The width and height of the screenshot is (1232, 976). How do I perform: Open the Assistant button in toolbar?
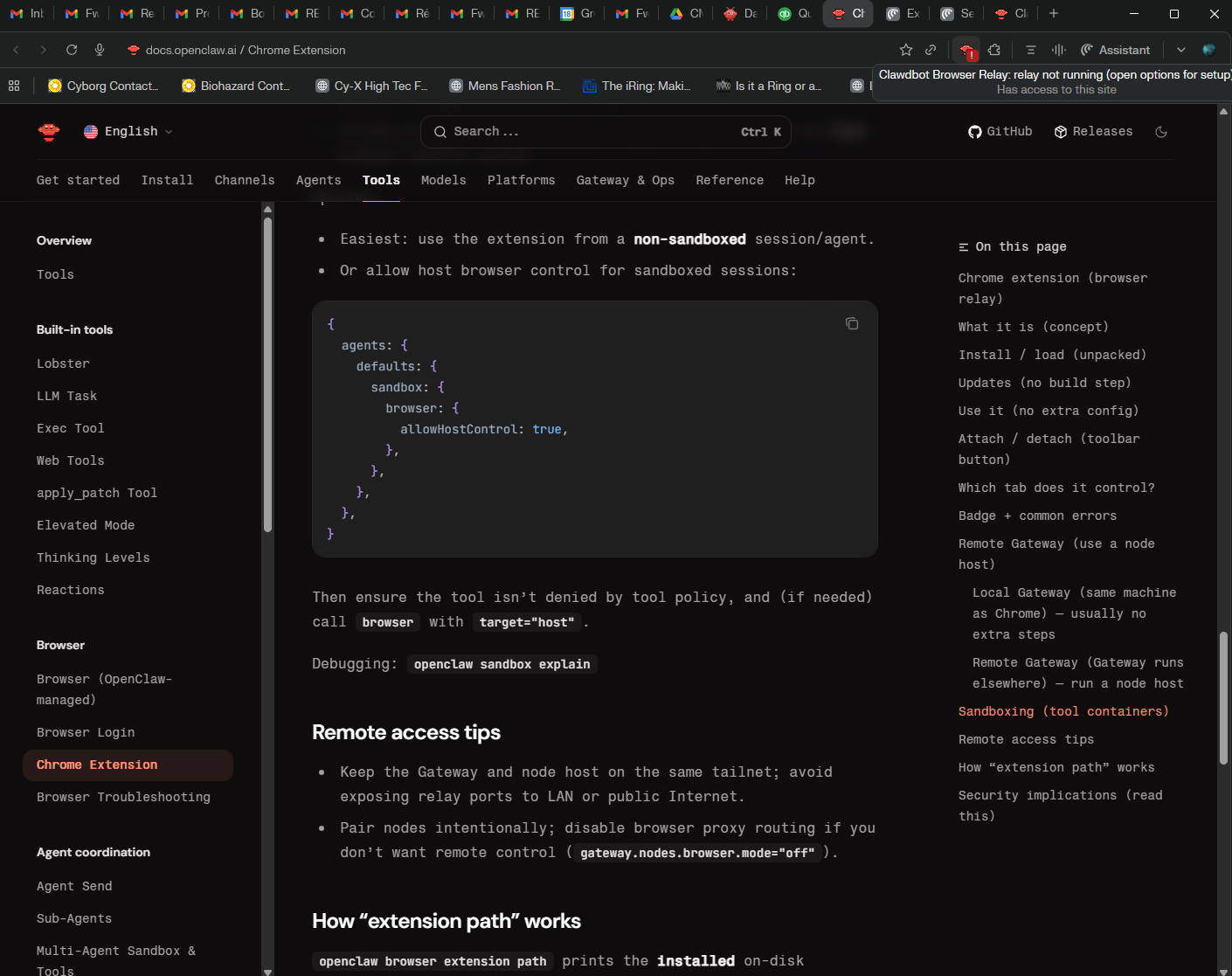1115,50
